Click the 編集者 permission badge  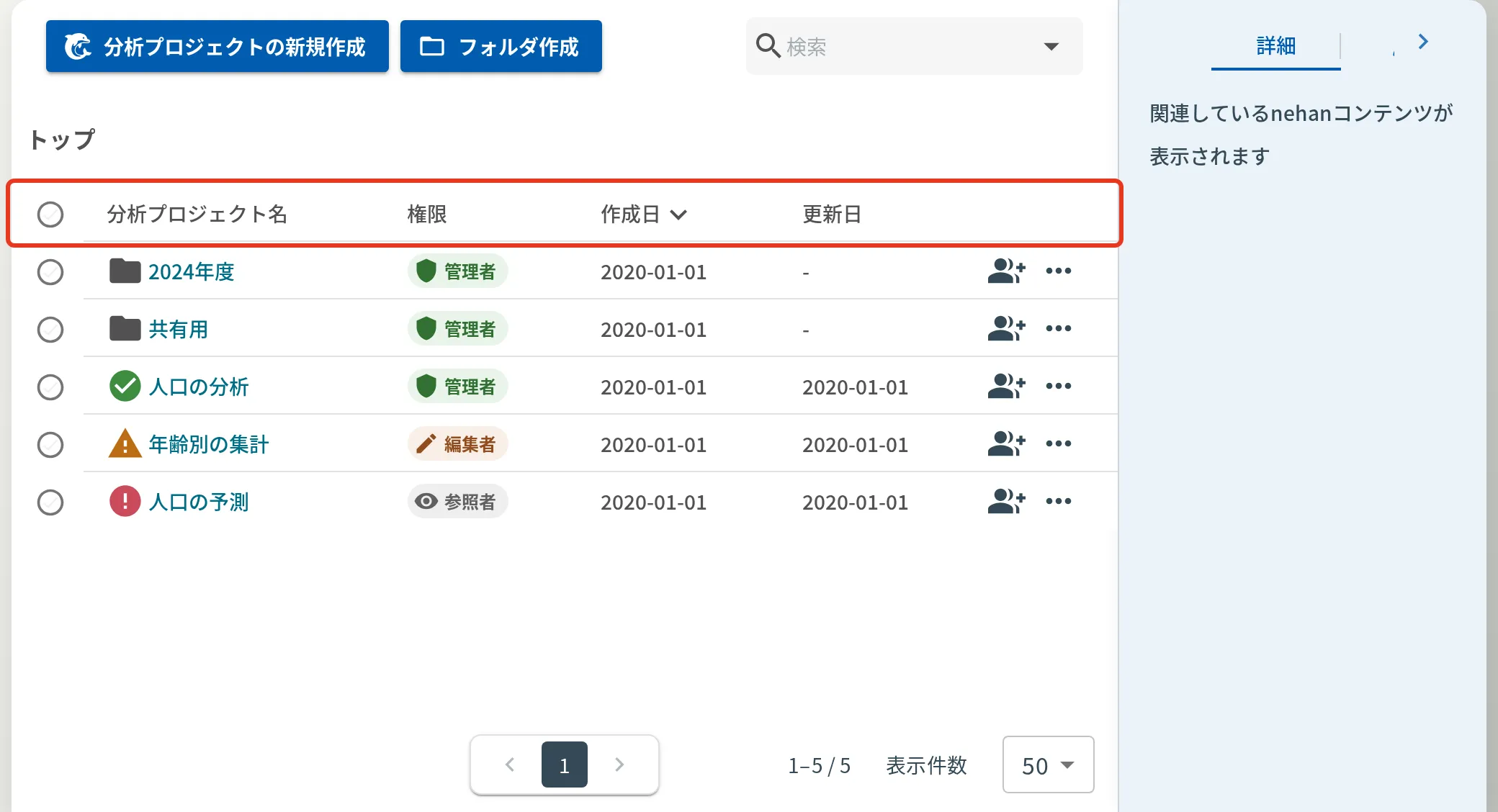(x=458, y=443)
